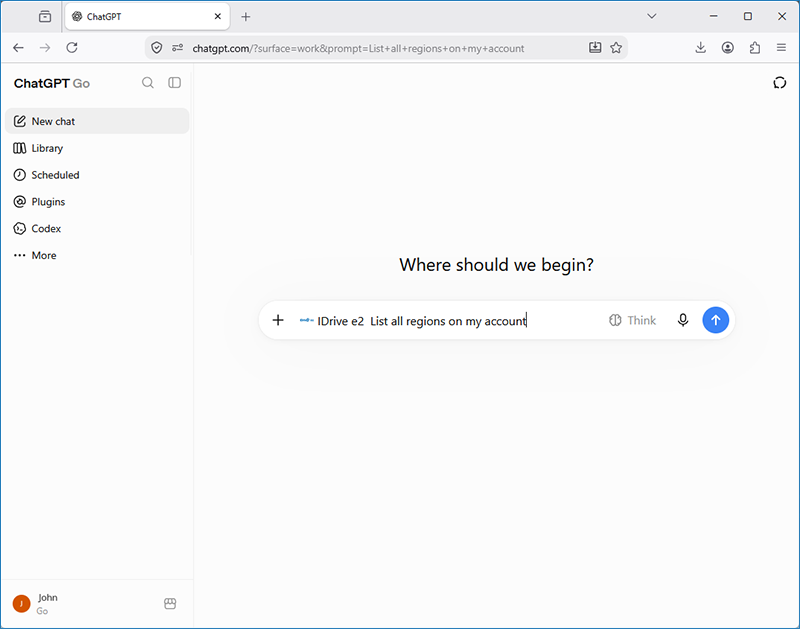This screenshot has width=800, height=629.
Task: Click the plus attach button in composer
Action: (x=278, y=320)
